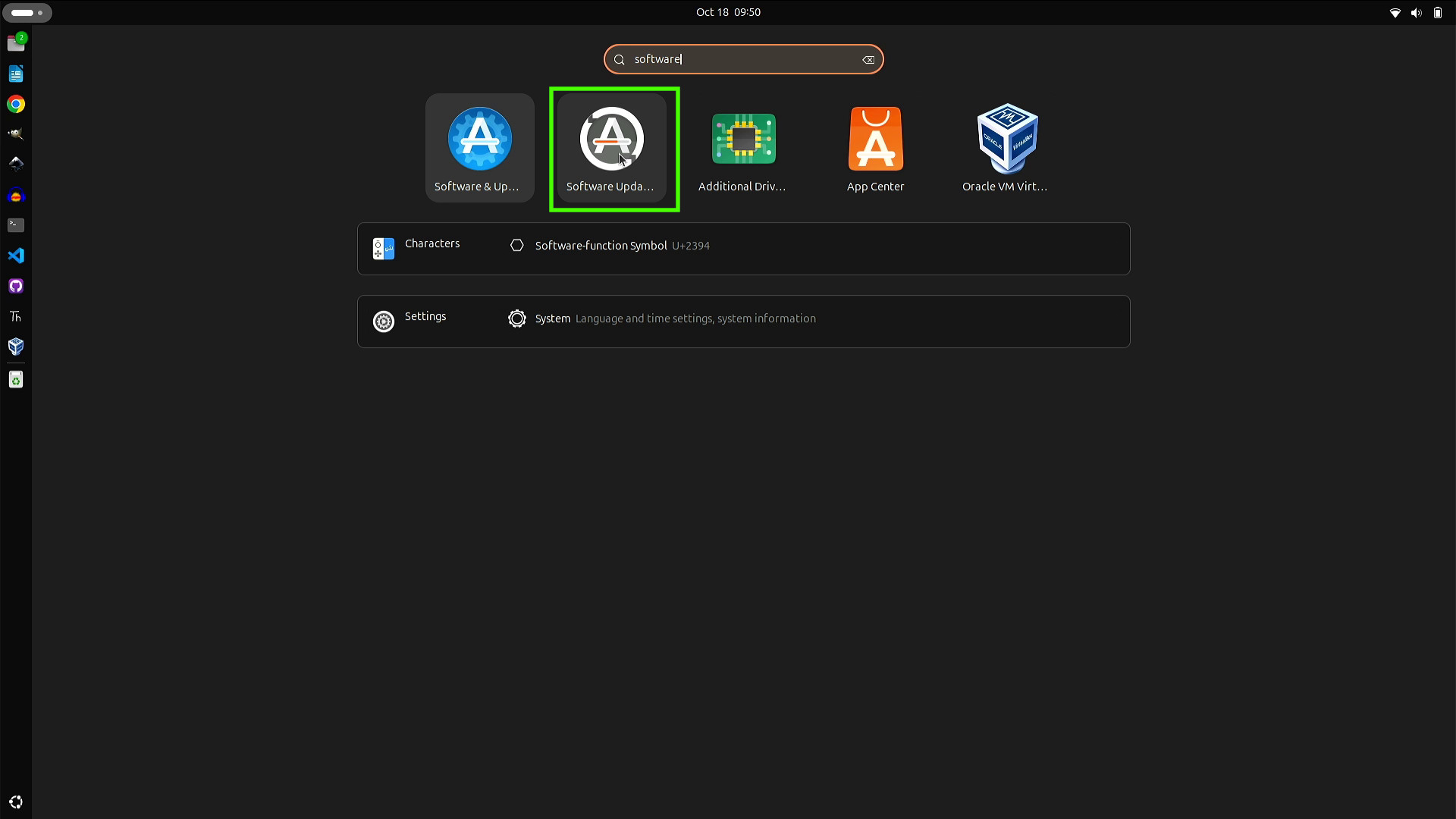Screen dimensions: 1456x819
Task: Open battery status indicator
Action: (1436, 12)
